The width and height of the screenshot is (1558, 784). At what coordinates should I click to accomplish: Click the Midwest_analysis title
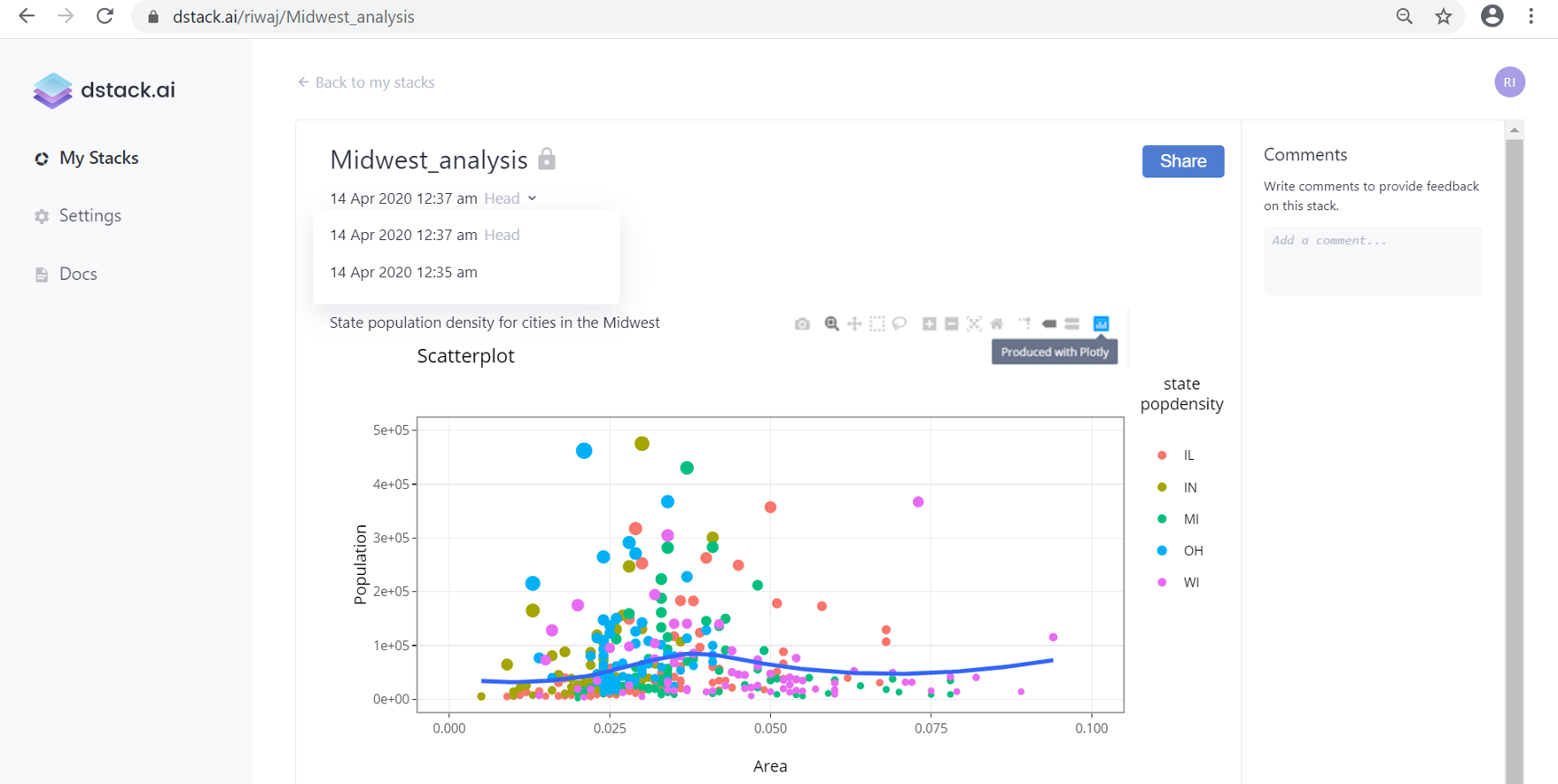click(429, 160)
